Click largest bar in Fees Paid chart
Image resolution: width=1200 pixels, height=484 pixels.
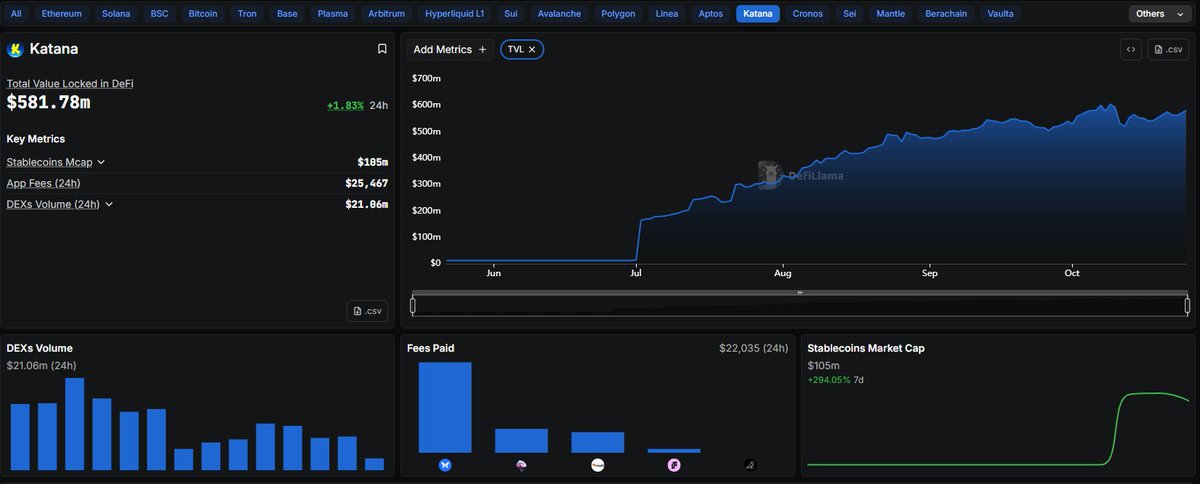tap(445, 407)
